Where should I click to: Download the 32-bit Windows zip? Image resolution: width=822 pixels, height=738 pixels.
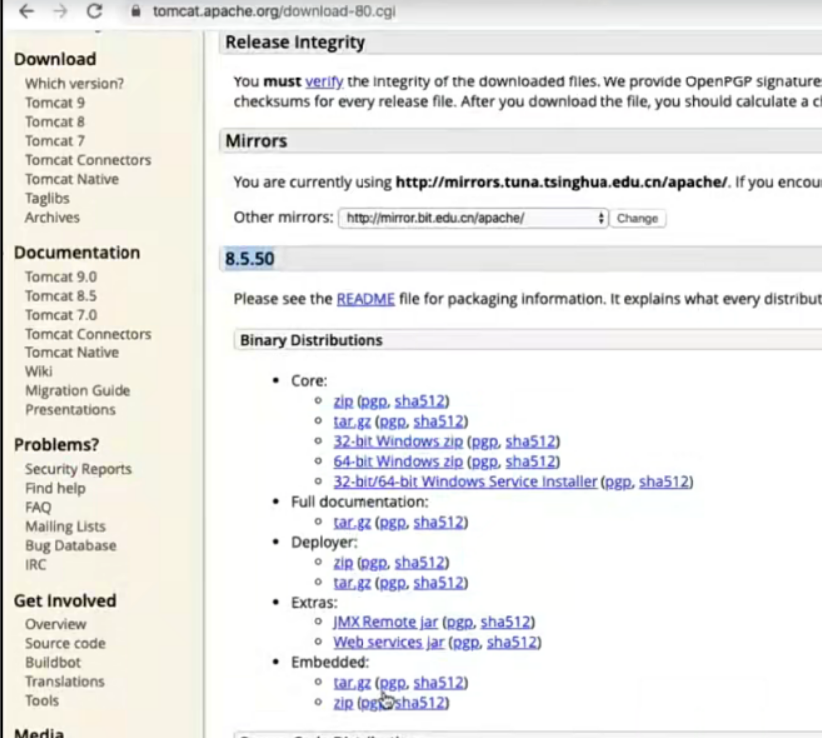pyautogui.click(x=398, y=442)
